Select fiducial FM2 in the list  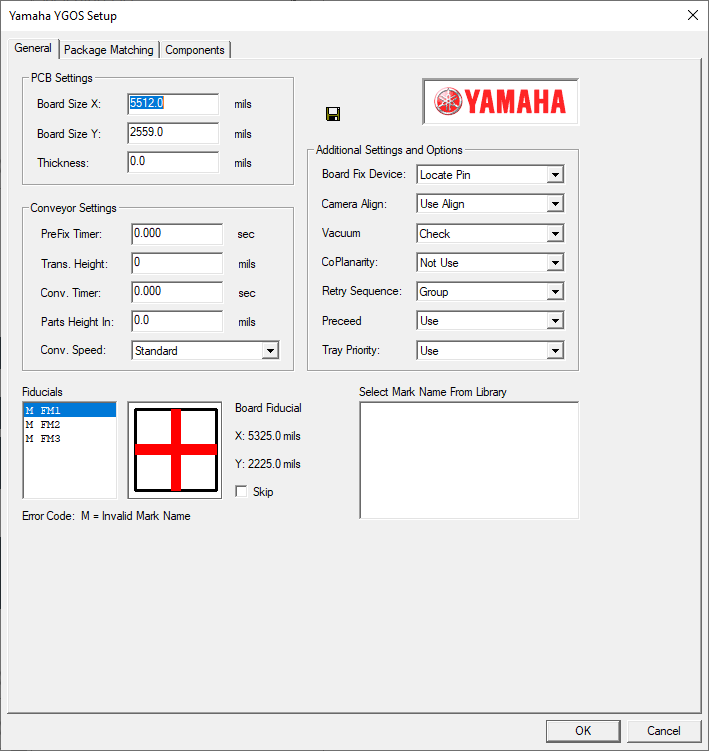coord(70,424)
